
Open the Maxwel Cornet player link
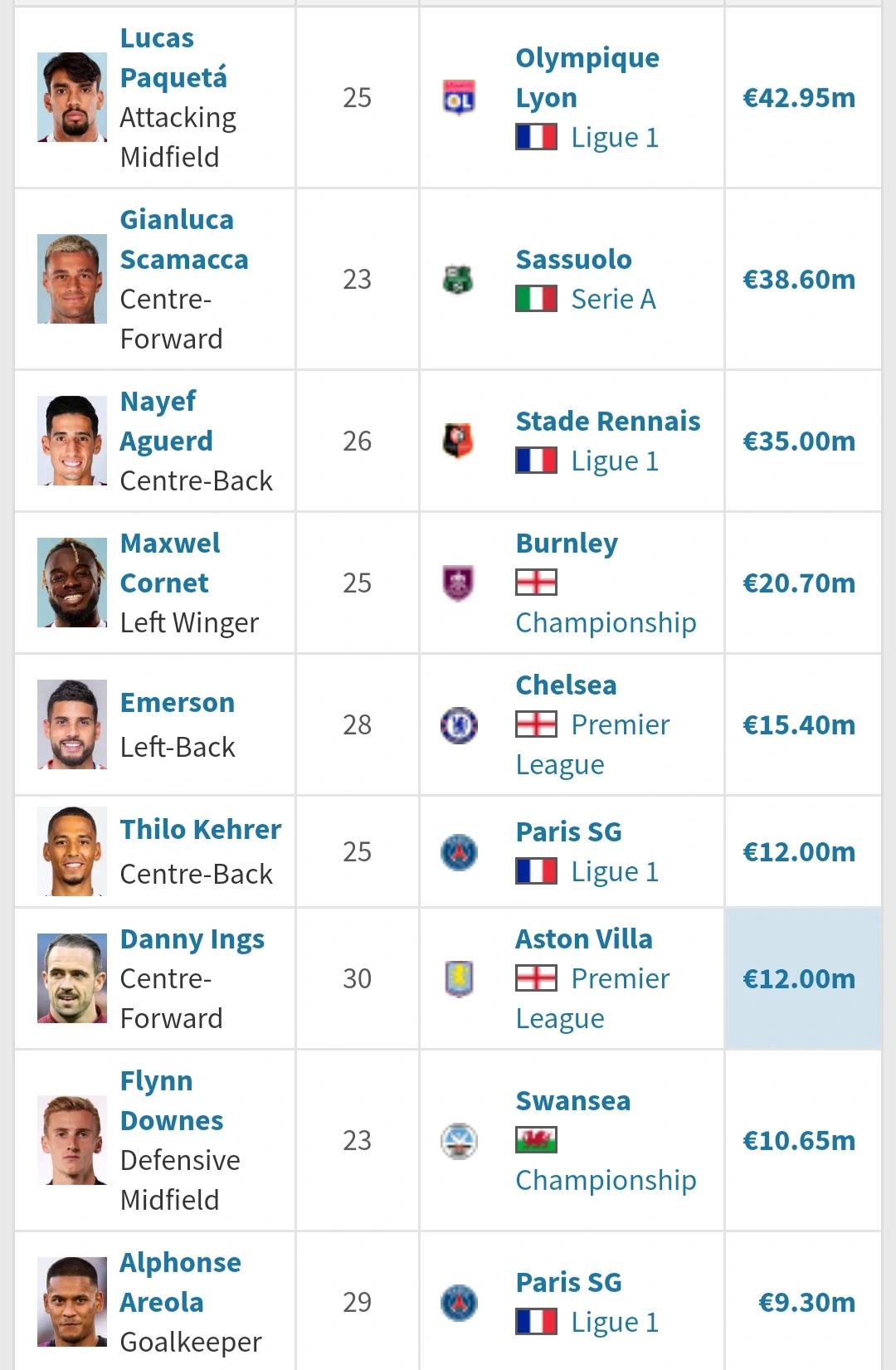click(170, 563)
